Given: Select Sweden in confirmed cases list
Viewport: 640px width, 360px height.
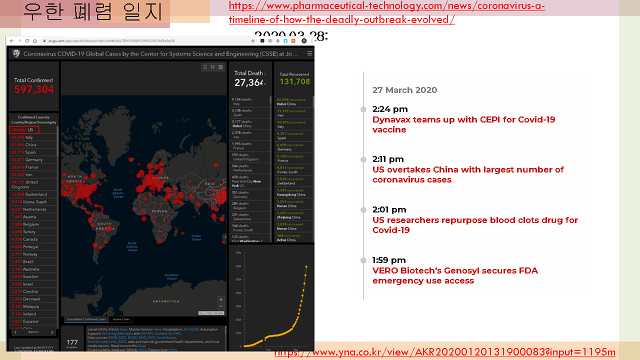Looking at the screenshot, I should (x=33, y=276).
